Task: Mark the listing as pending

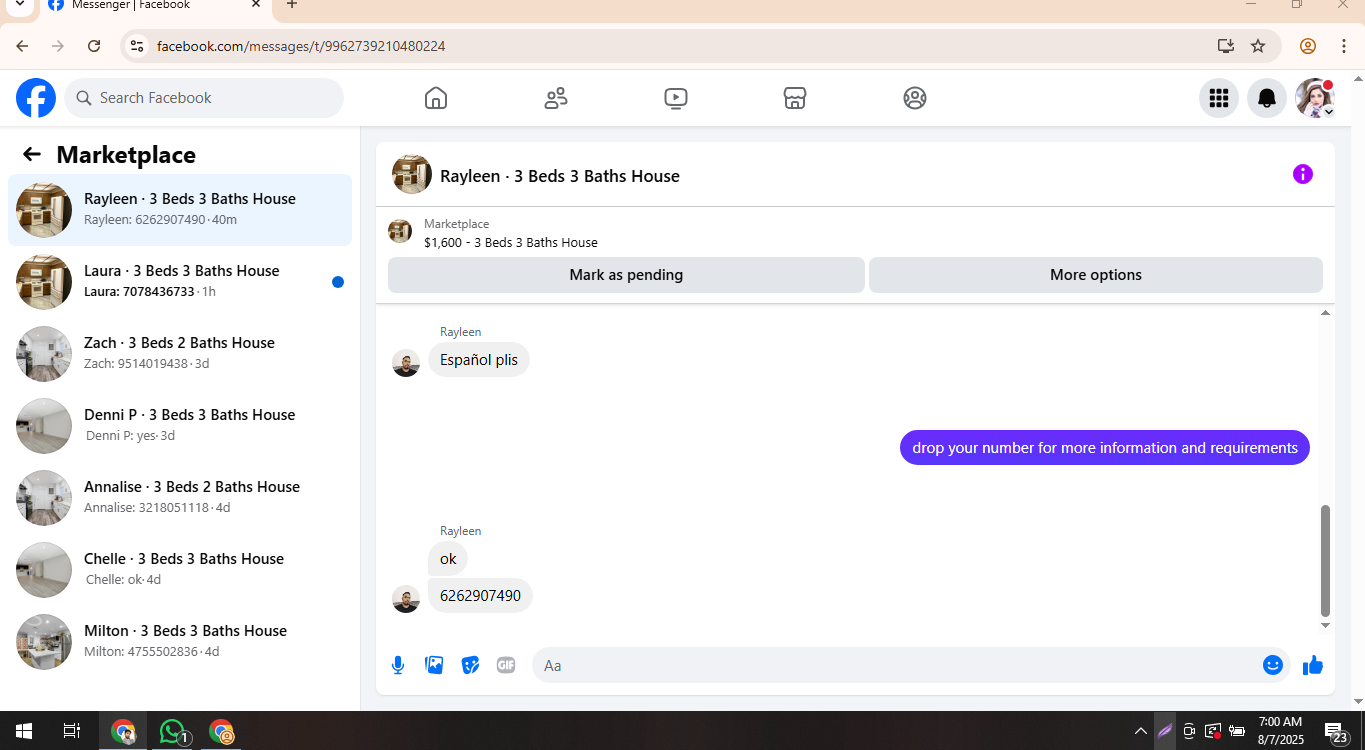Action: pos(626,275)
